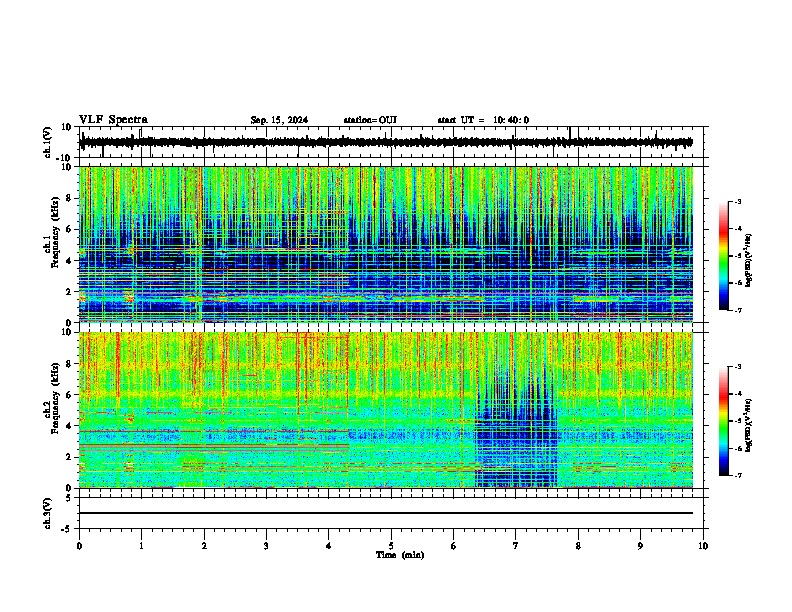Click the ch.1 spectrogram panel

click(386, 244)
